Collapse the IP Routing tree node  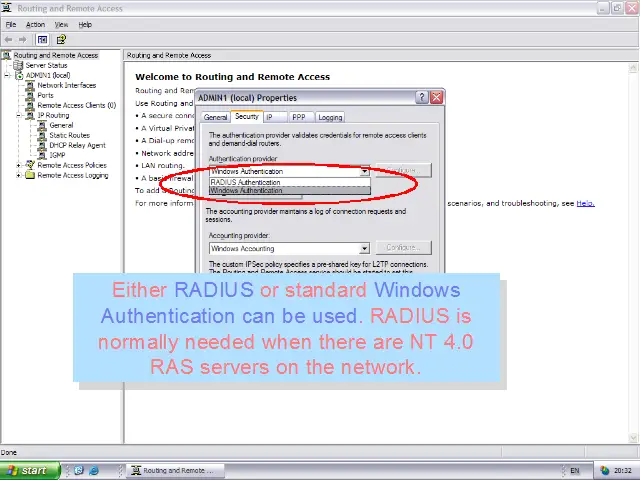tap(19, 116)
